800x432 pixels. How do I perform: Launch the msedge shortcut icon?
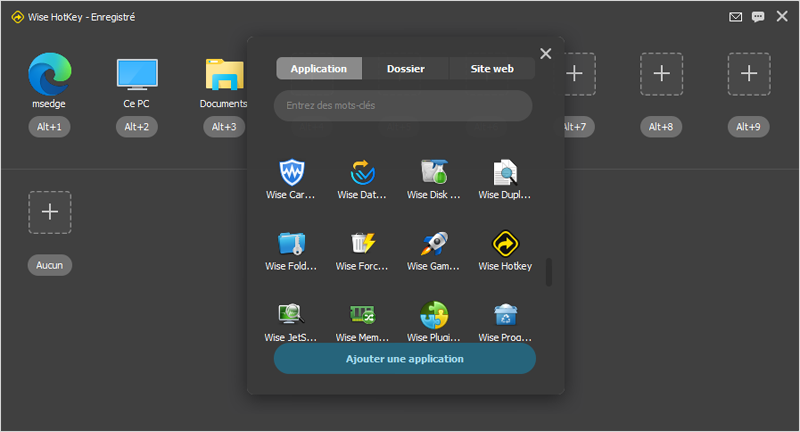pyautogui.click(x=49, y=74)
